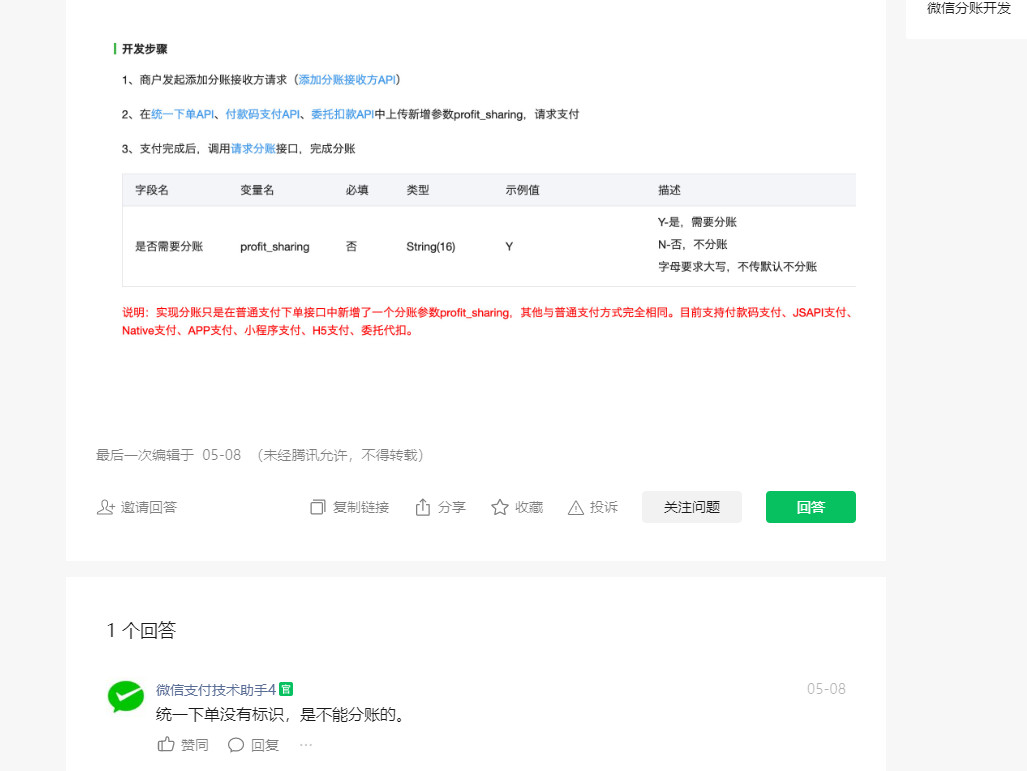
Task: Click 赞同 on the answer
Action: (195, 745)
